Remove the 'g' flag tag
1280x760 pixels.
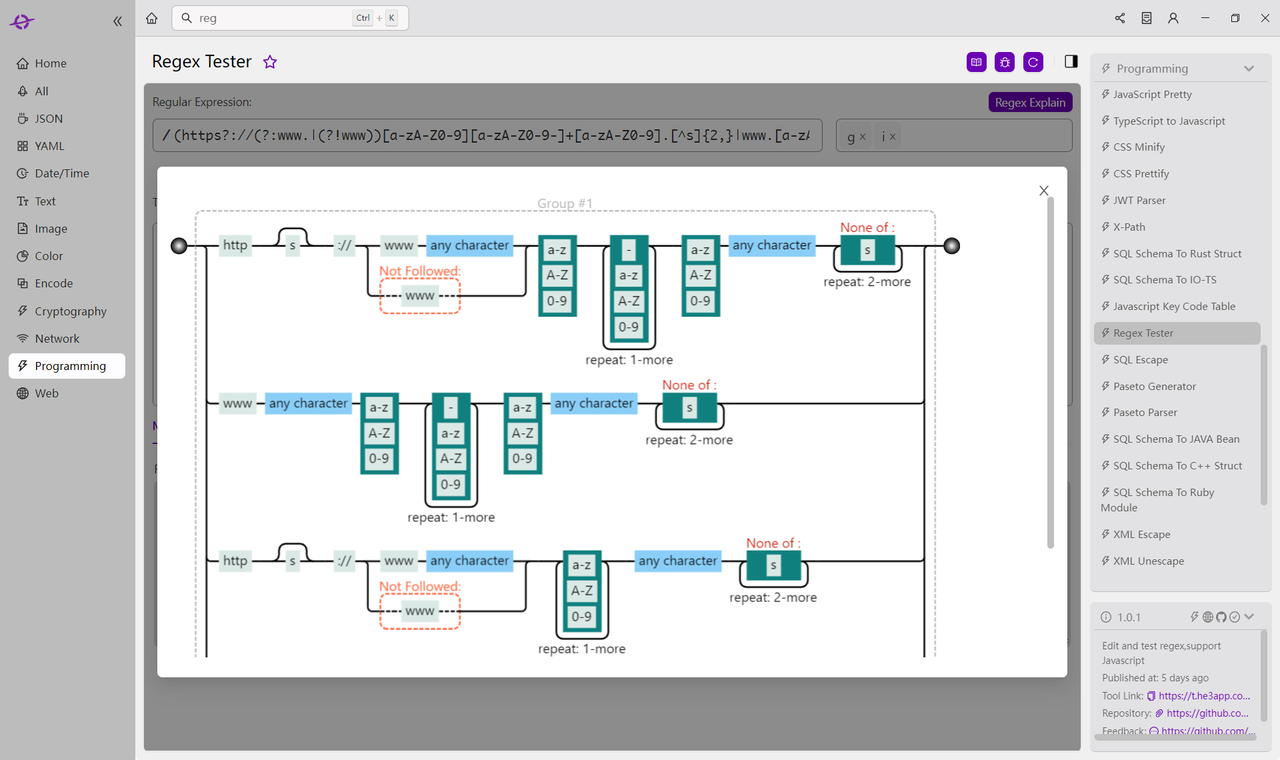(x=863, y=137)
